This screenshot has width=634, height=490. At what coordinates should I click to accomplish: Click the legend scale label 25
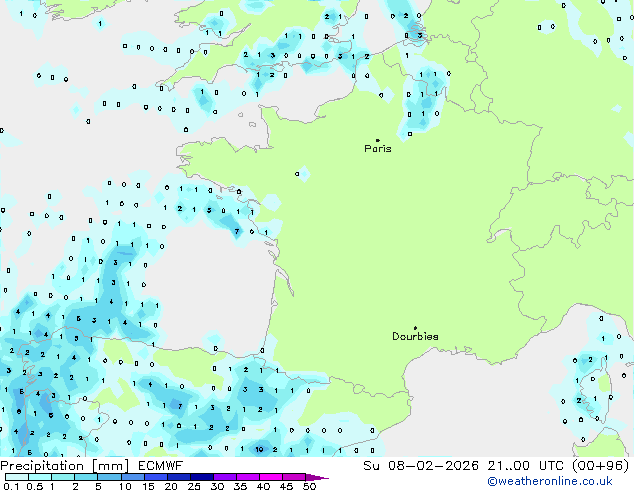click(x=194, y=486)
